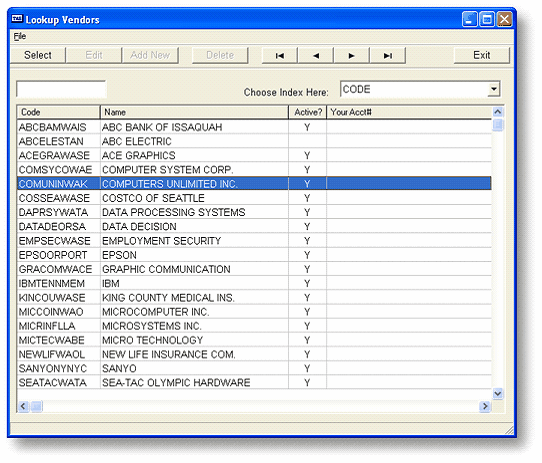Screen dimensions: 542x463
Task: Click the Your Acct# column header
Action: (409, 112)
